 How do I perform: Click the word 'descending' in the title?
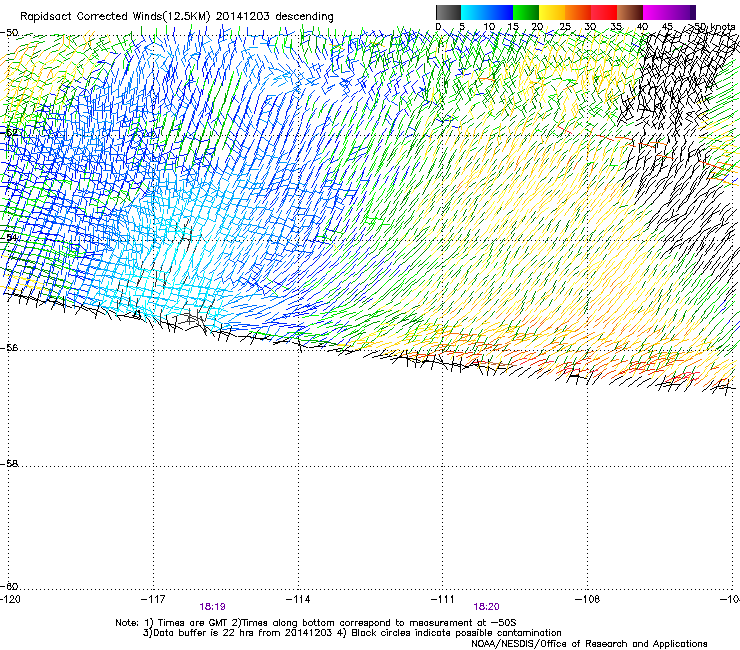[x=304, y=17]
